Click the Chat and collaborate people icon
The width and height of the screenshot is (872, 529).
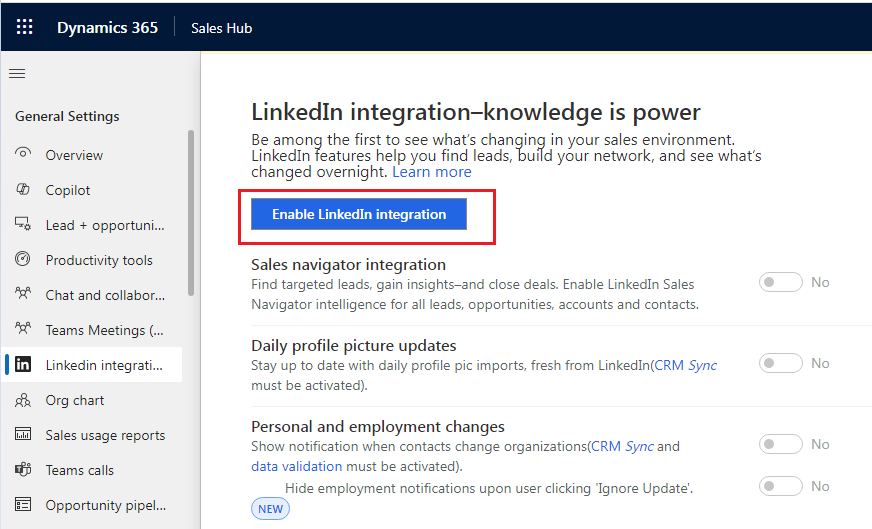point(23,293)
